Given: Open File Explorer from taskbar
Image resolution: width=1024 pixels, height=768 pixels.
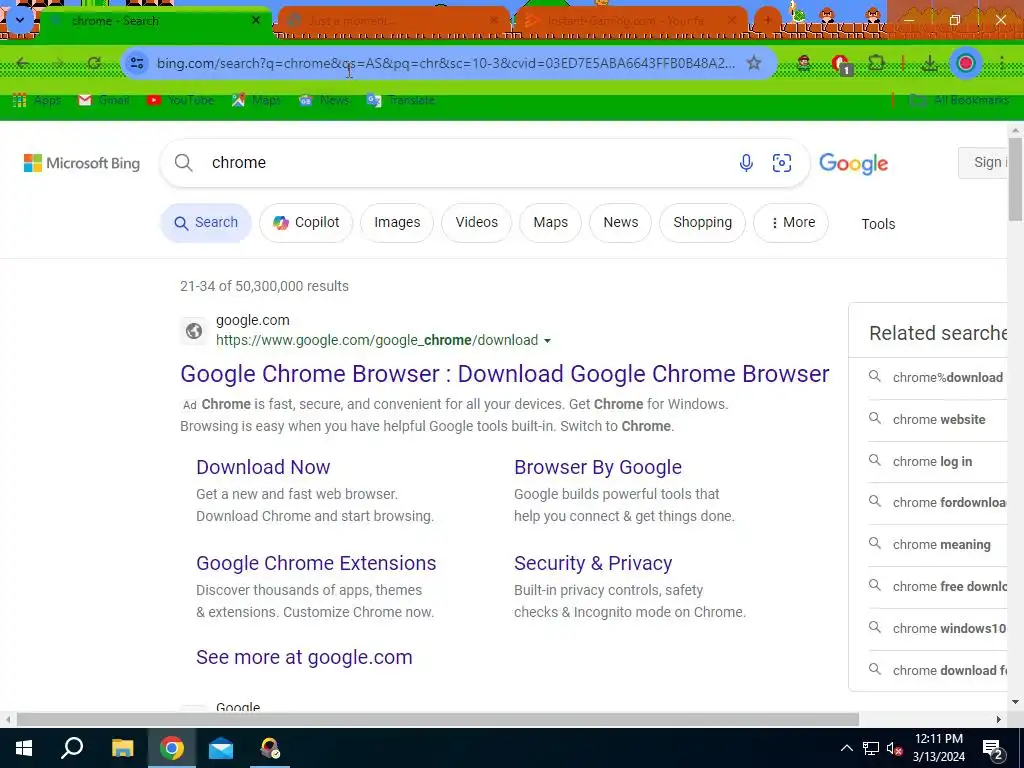Looking at the screenshot, I should point(122,748).
